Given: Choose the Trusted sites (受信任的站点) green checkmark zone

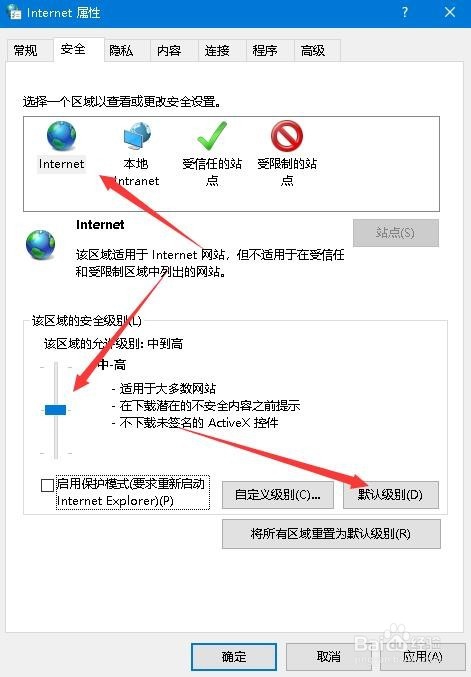Looking at the screenshot, I should [x=212, y=136].
